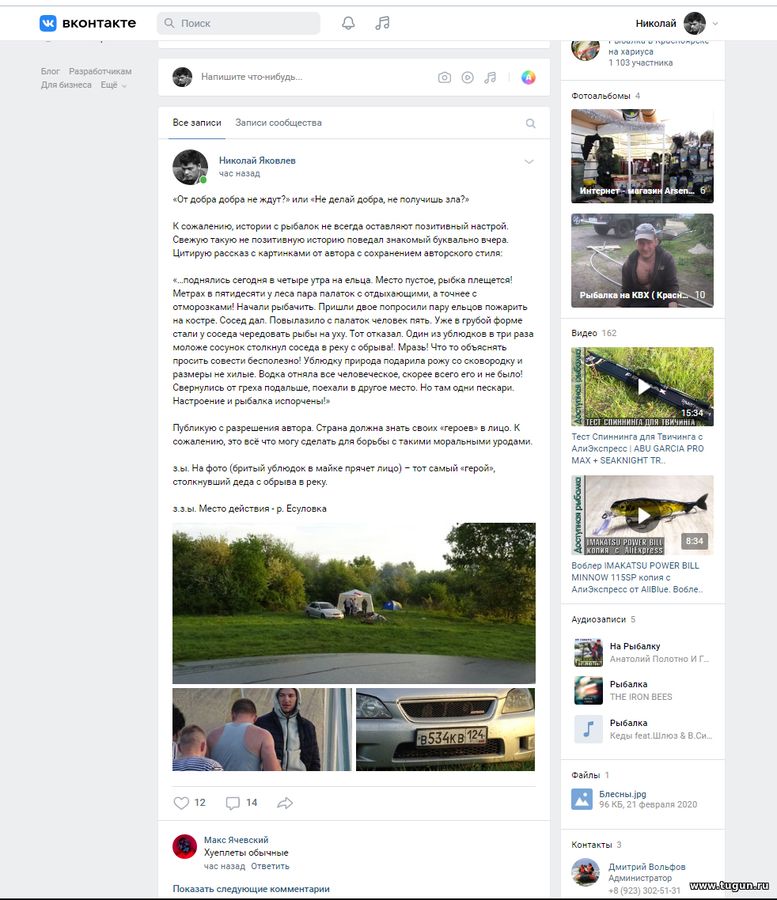The image size is (777, 900).
Task: Focus the Поиск search field
Action: pos(239,23)
